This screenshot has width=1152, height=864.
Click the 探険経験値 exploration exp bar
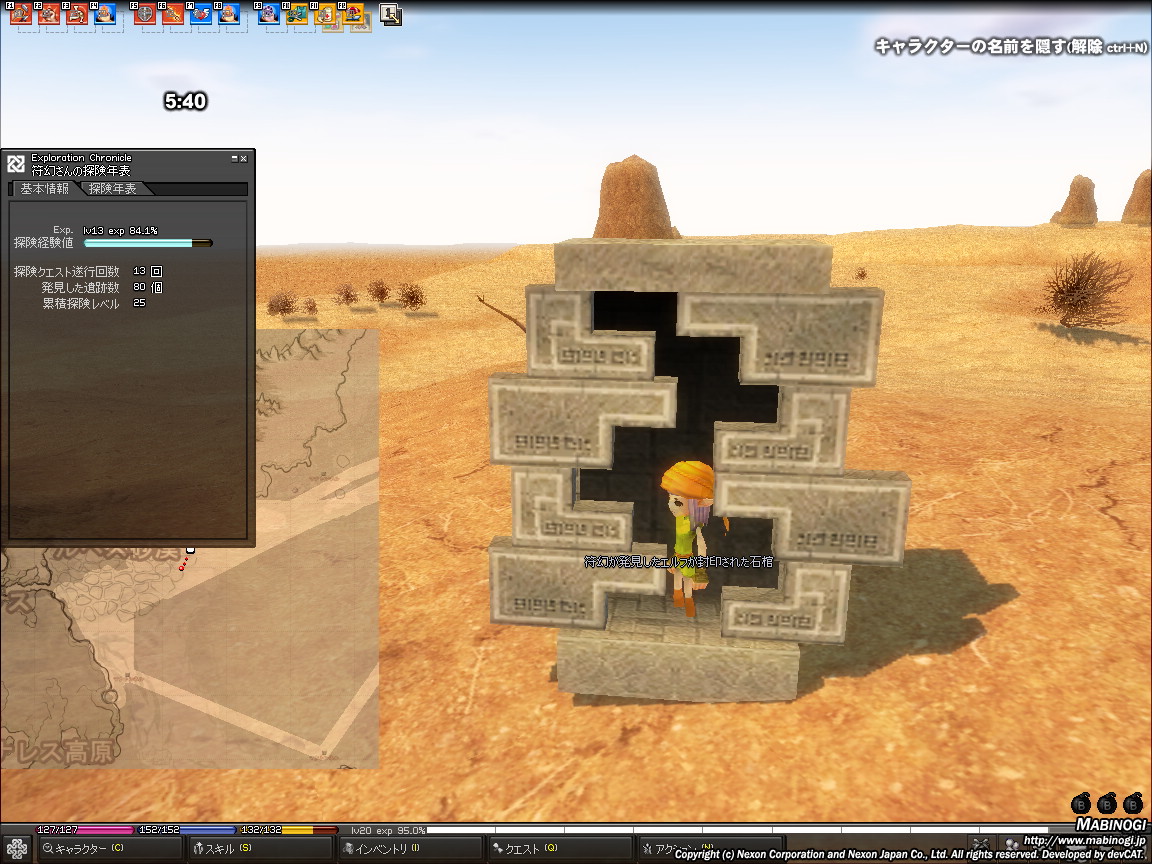click(148, 242)
